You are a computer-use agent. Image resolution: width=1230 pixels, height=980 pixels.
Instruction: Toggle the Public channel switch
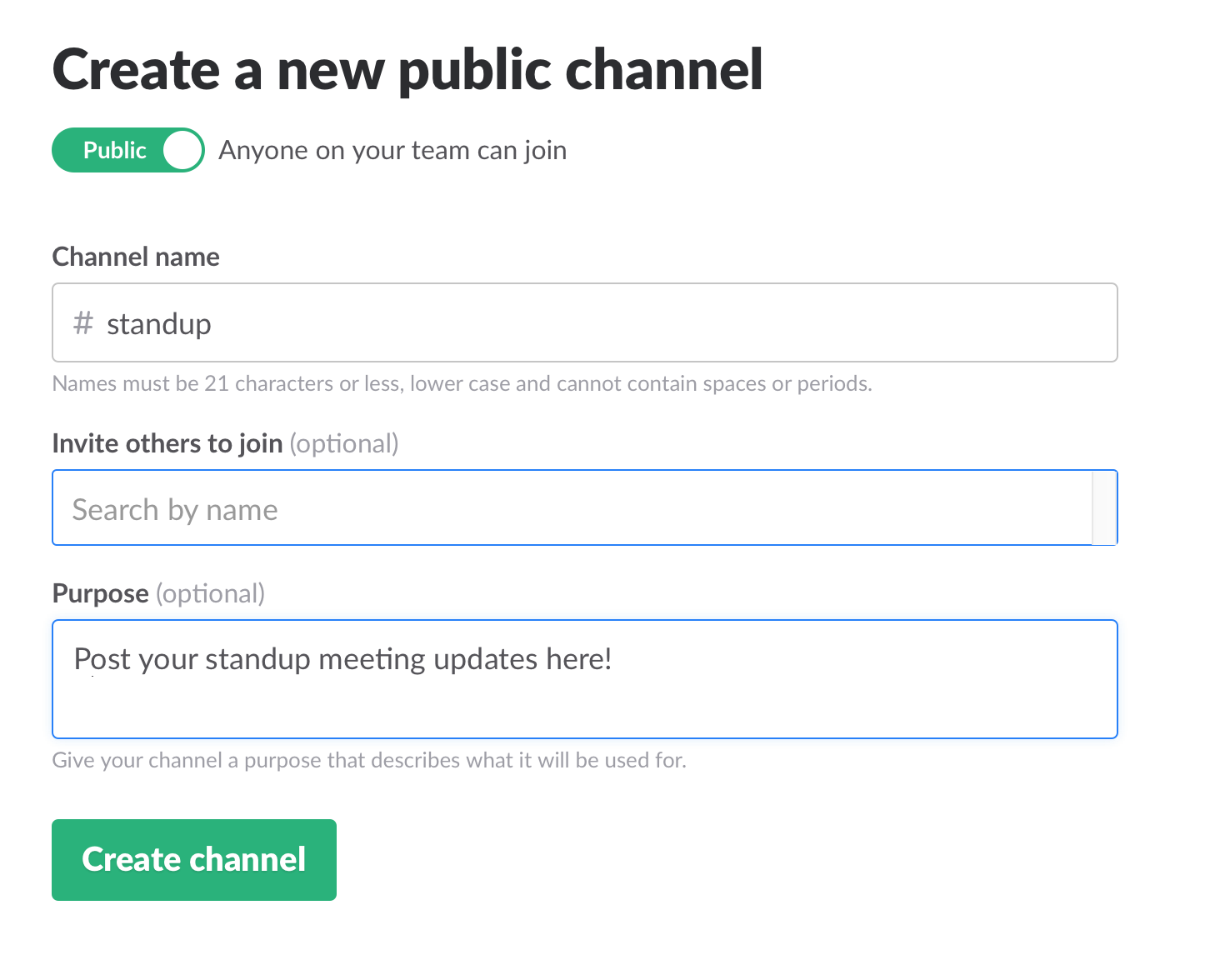click(128, 150)
